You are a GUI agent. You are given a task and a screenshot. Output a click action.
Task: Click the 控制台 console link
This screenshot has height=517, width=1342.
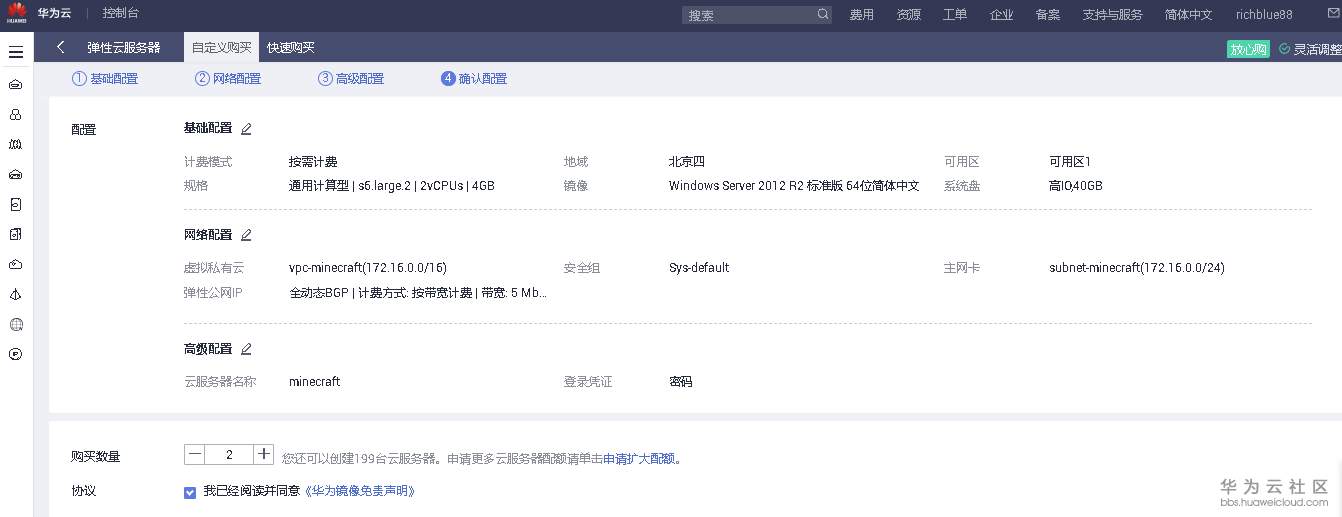click(121, 14)
